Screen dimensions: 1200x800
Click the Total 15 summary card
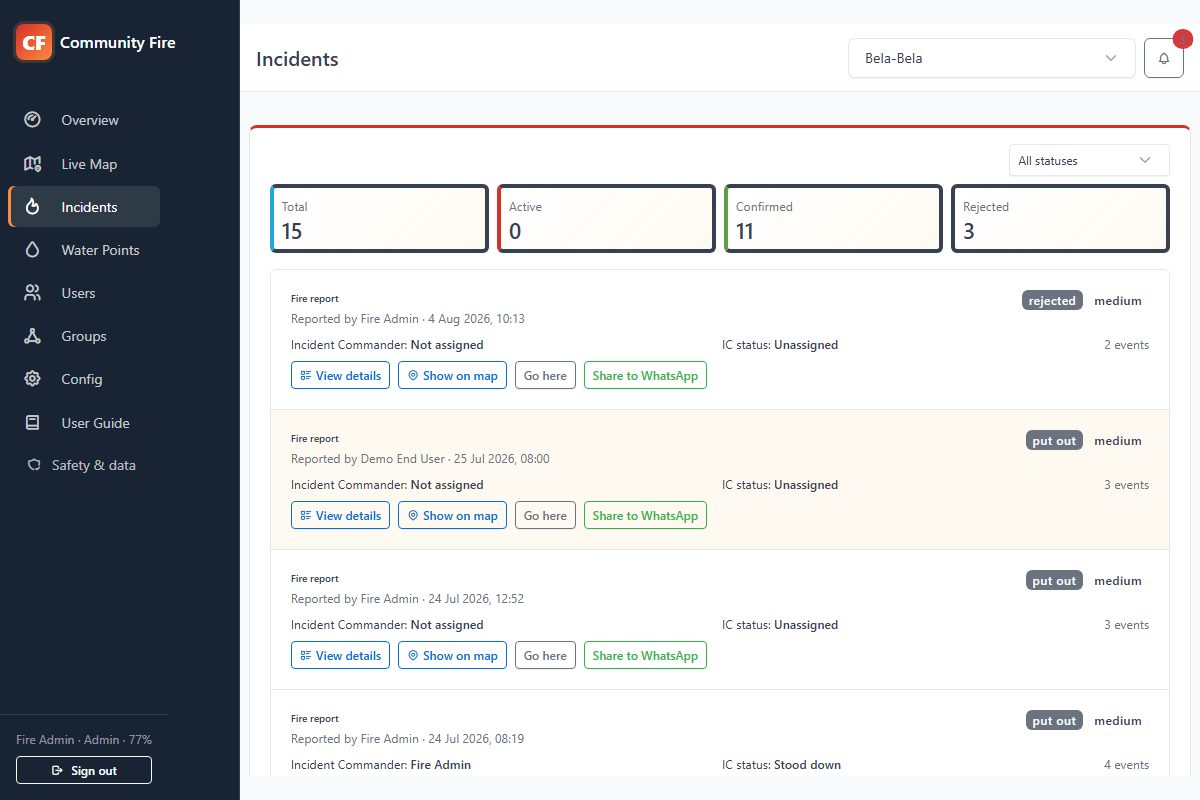pyautogui.click(x=379, y=218)
